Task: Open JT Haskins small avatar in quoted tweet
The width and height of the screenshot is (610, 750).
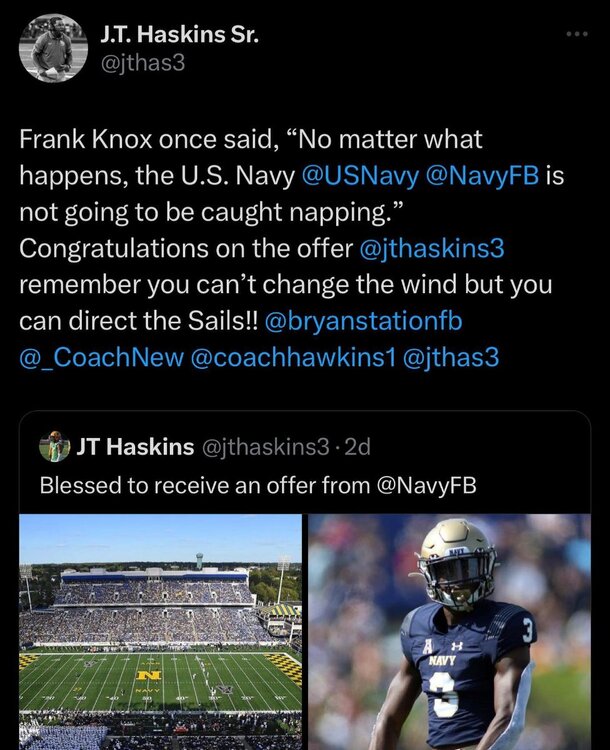Action: (55, 446)
